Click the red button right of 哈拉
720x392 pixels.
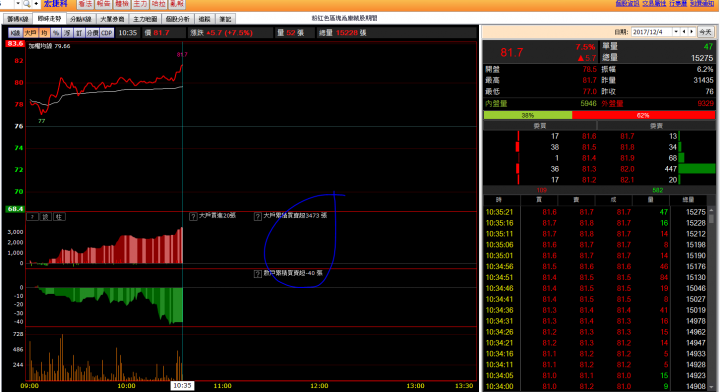(177, 4)
